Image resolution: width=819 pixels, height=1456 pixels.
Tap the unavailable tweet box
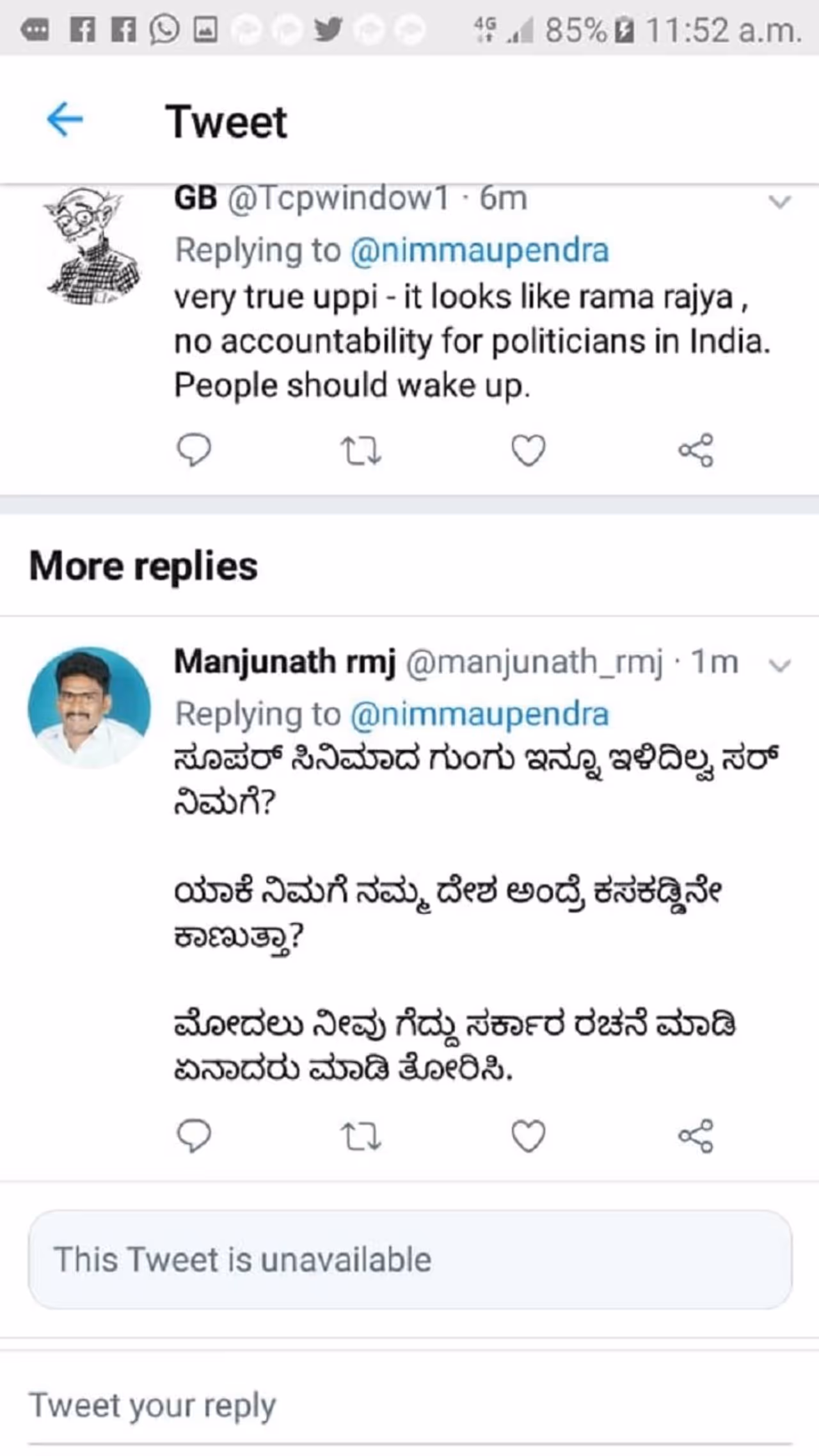tap(409, 1260)
